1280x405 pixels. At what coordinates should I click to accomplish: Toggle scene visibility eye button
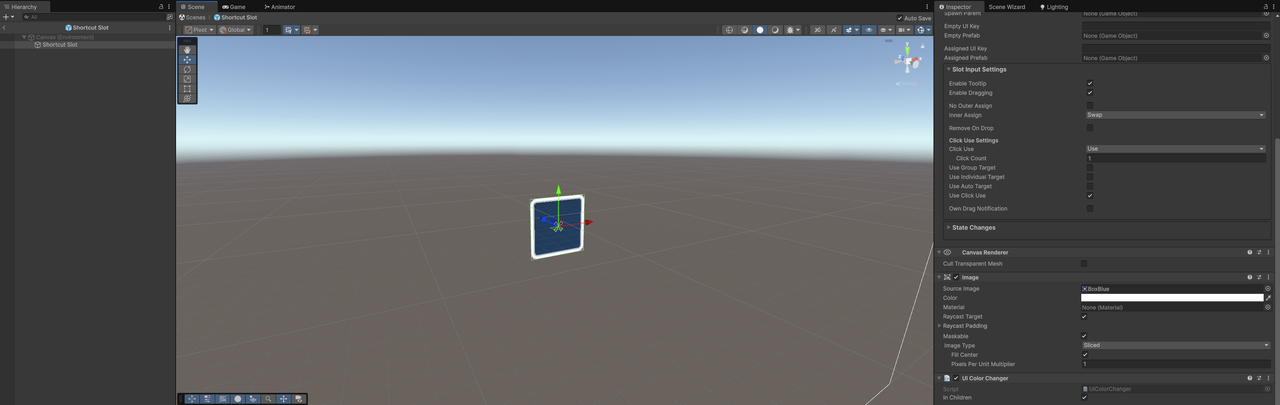coord(869,30)
